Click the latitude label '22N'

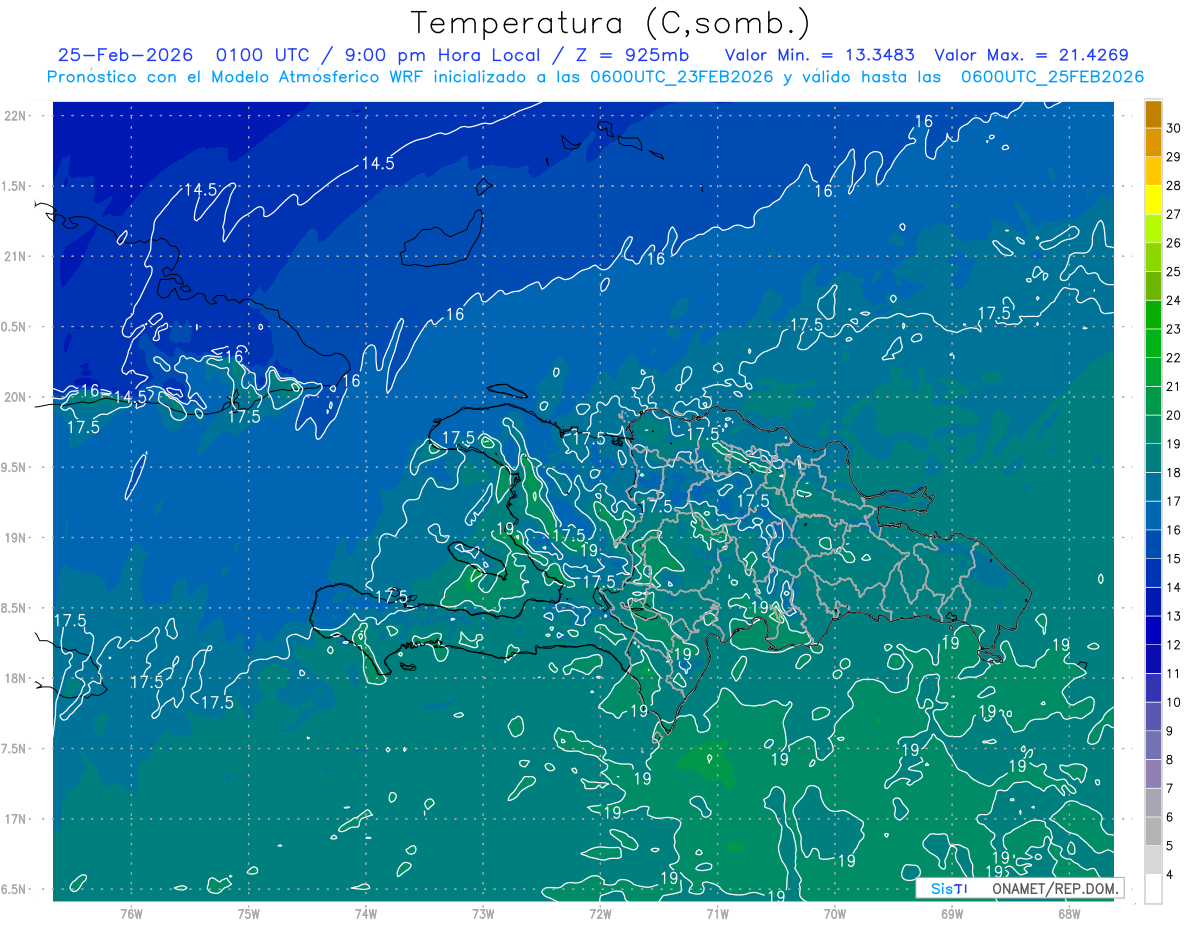pos(16,116)
